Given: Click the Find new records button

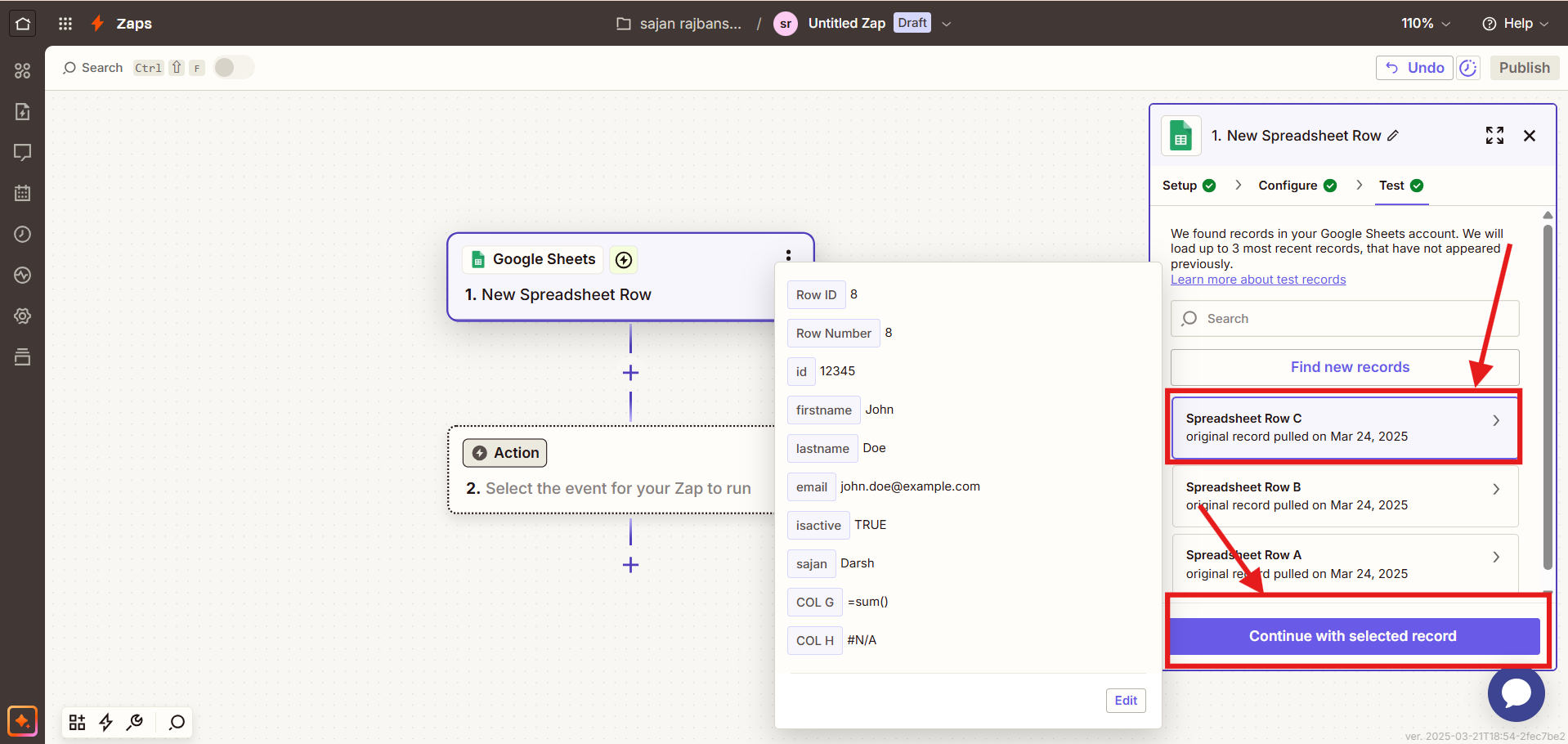Looking at the screenshot, I should 1345,368.
